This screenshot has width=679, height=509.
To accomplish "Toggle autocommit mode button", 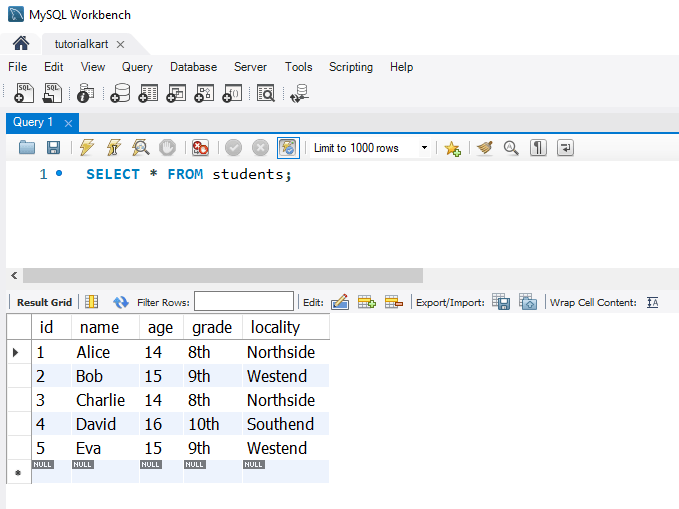I will point(288,148).
